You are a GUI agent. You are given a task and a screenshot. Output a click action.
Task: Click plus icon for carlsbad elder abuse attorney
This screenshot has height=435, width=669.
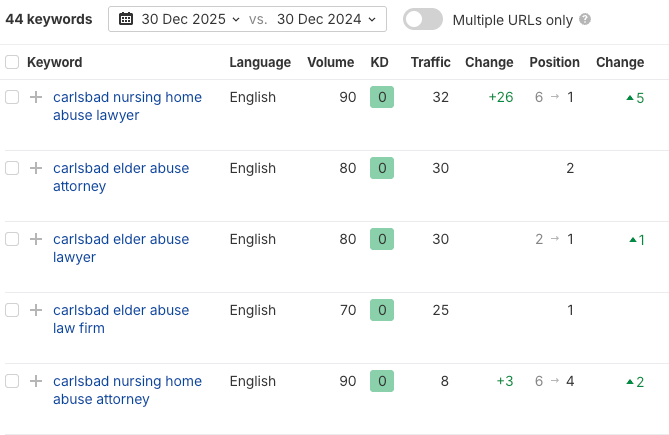pos(36,168)
